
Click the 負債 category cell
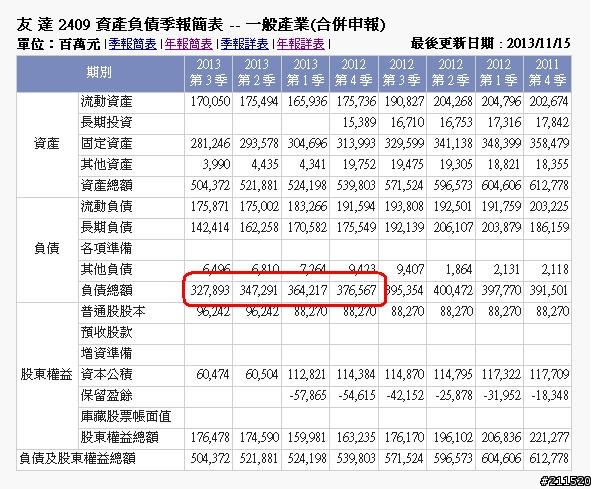click(x=47, y=249)
